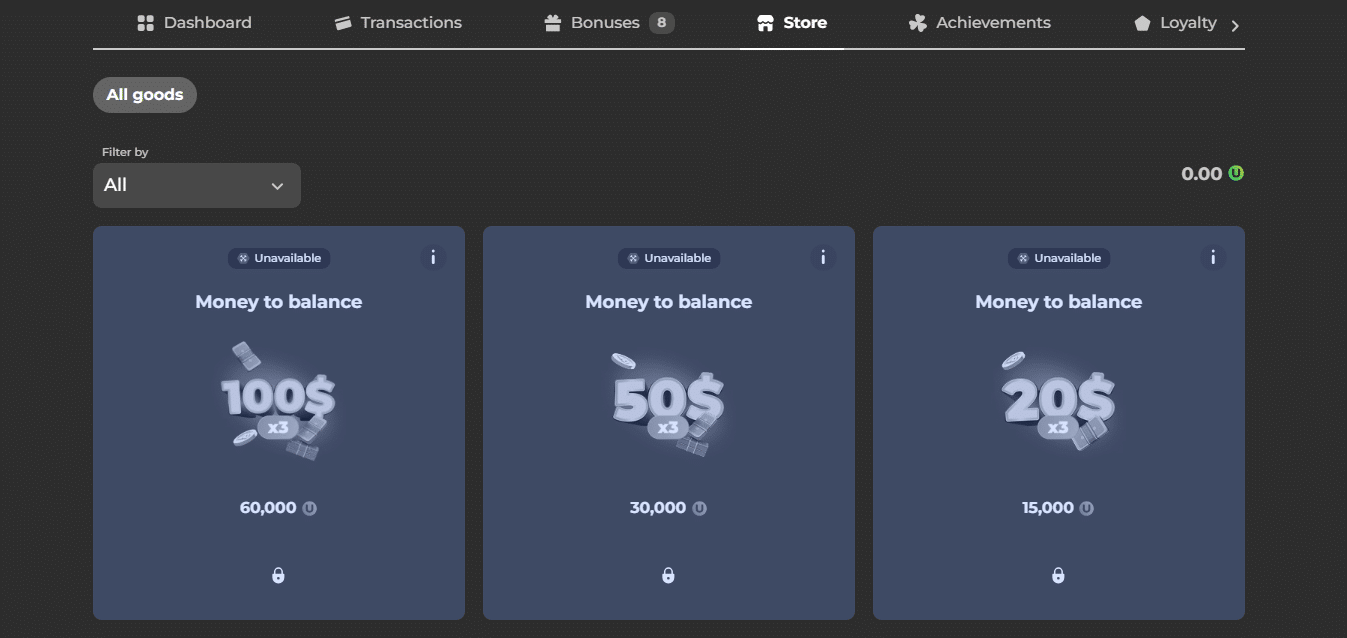
Task: Click lock icon under 30,000 price
Action: click(668, 575)
